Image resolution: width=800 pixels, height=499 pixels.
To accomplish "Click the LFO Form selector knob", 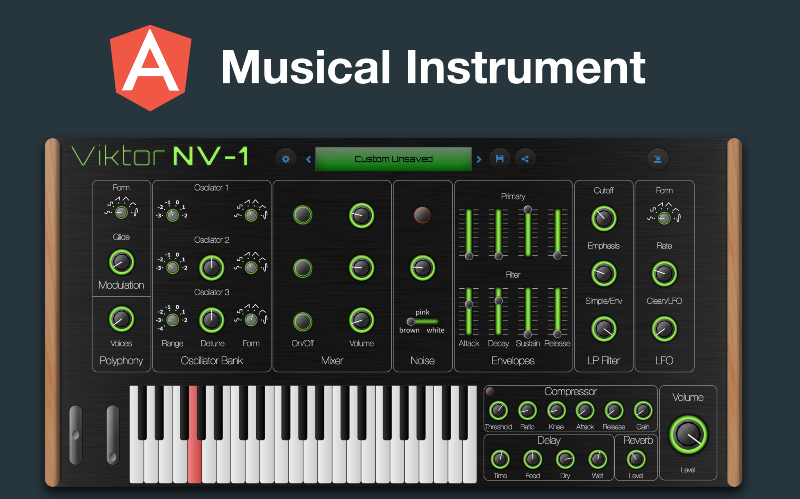I will click(664, 218).
